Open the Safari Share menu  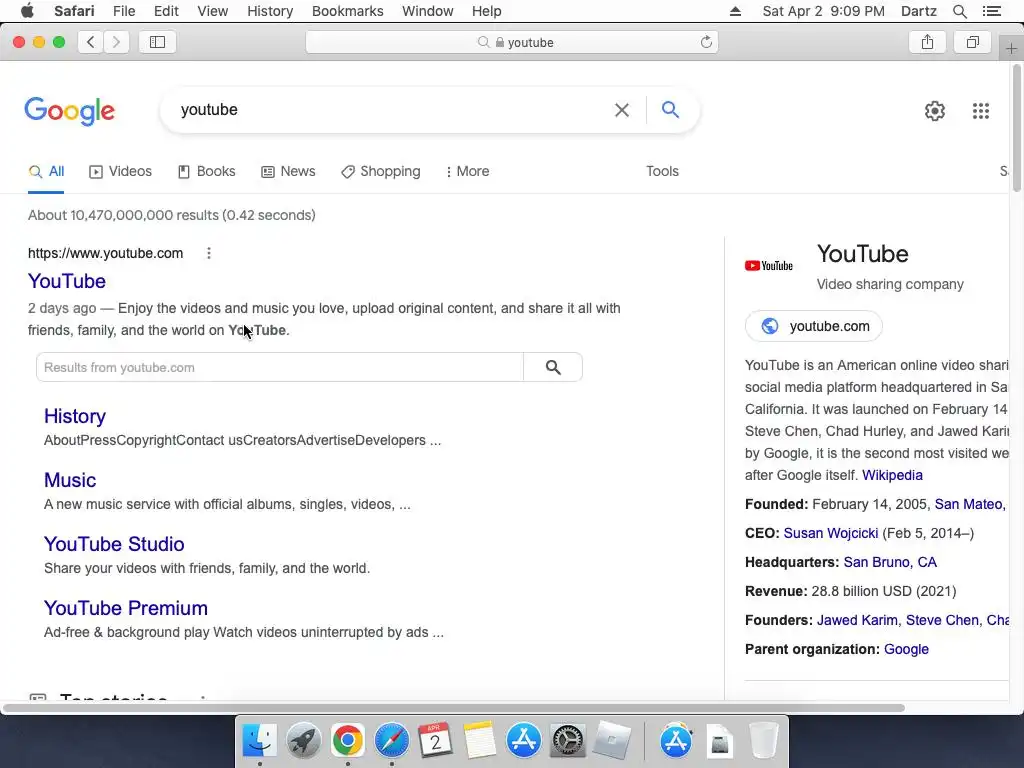[x=927, y=42]
